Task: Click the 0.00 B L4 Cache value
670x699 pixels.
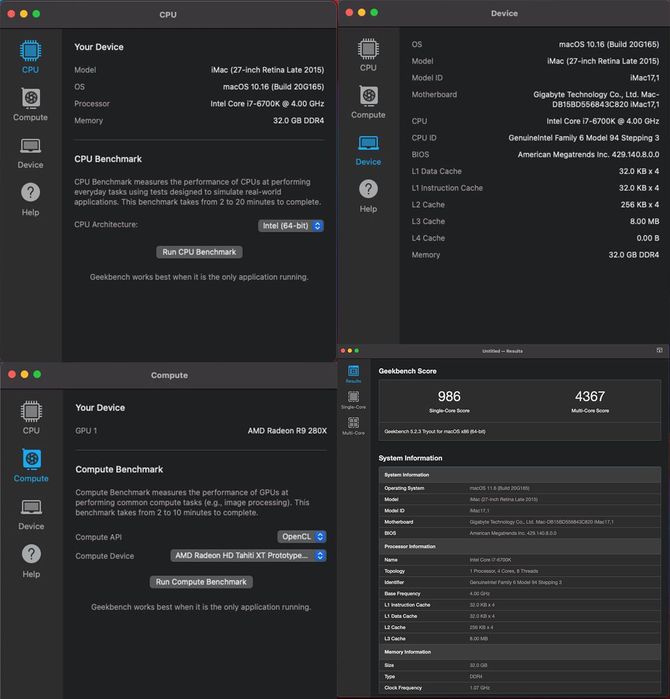Action: pos(648,238)
